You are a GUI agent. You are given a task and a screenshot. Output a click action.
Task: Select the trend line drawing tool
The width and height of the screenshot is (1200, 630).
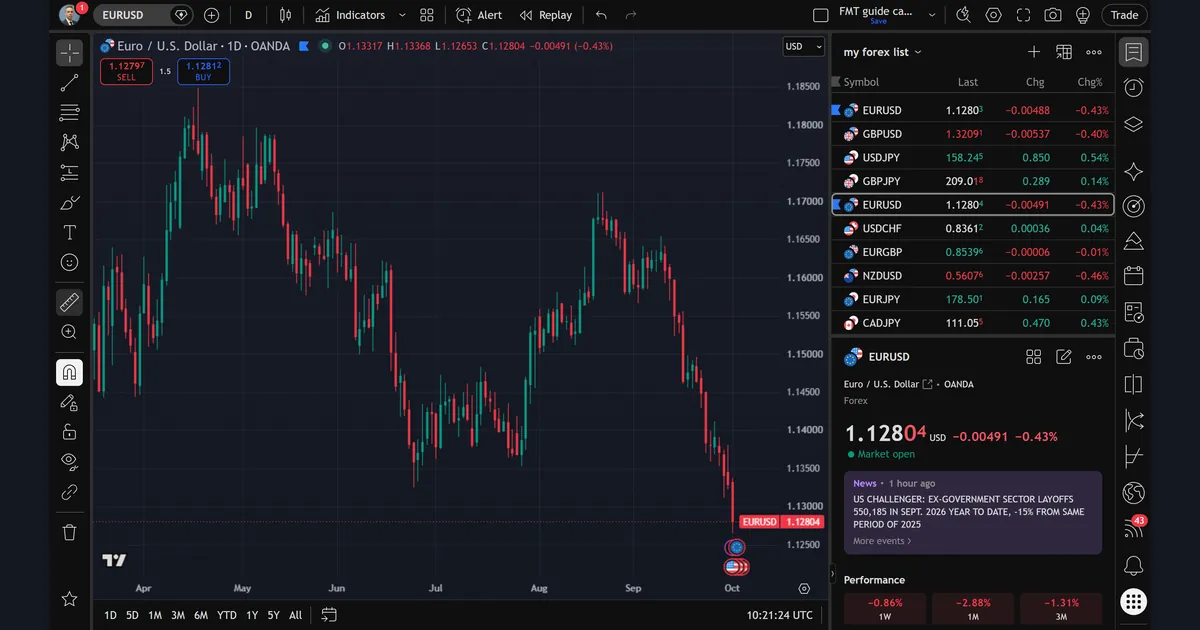pos(69,83)
